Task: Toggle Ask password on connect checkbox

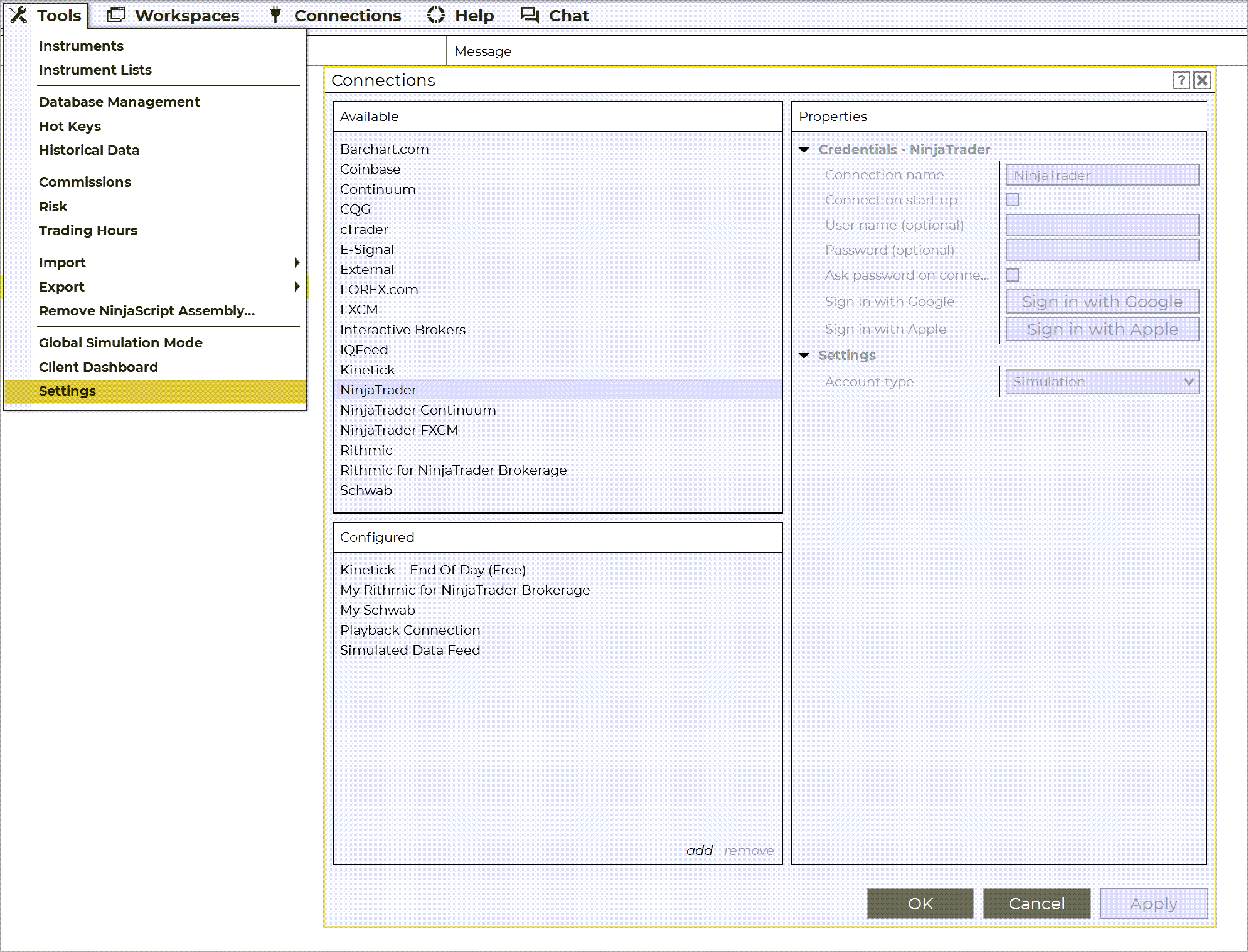Action: (1013, 275)
